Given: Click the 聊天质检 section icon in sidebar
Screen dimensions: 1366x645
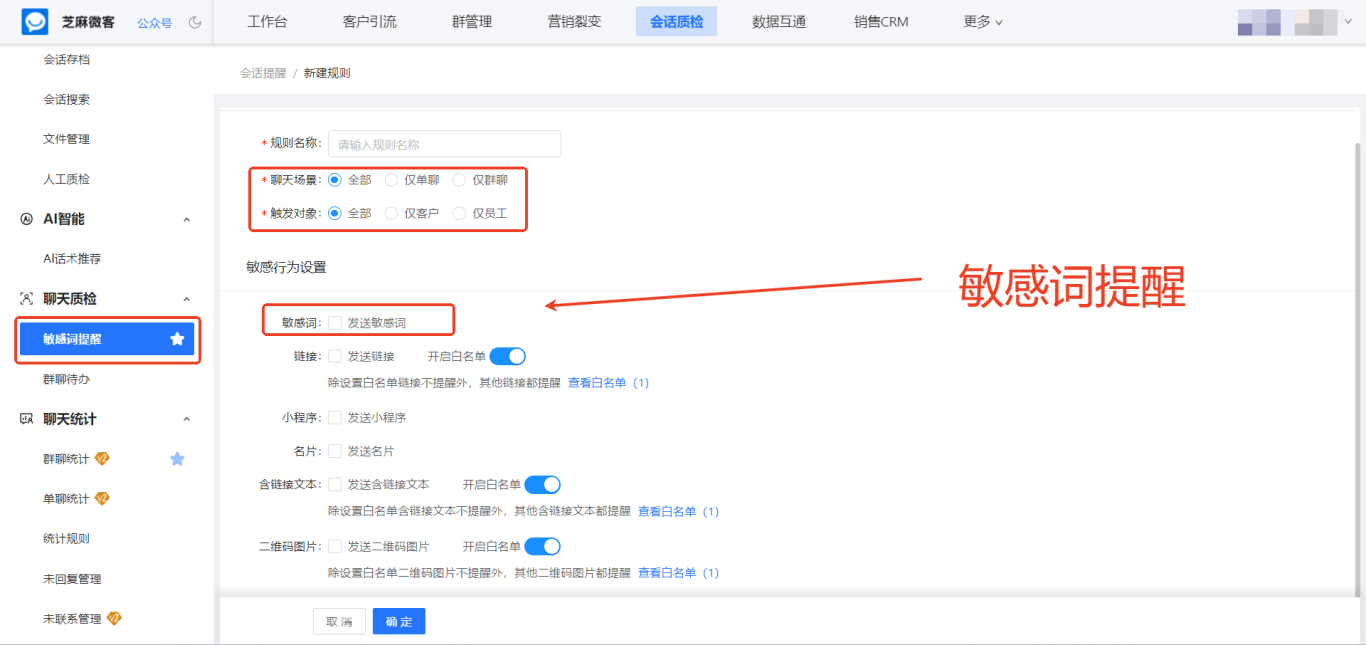Looking at the screenshot, I should (28, 298).
